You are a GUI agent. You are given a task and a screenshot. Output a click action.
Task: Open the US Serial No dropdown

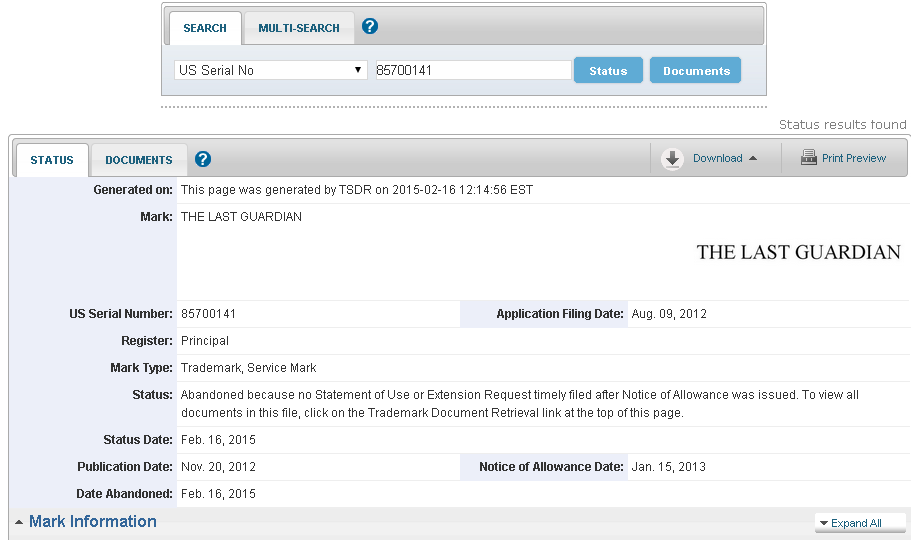point(271,70)
